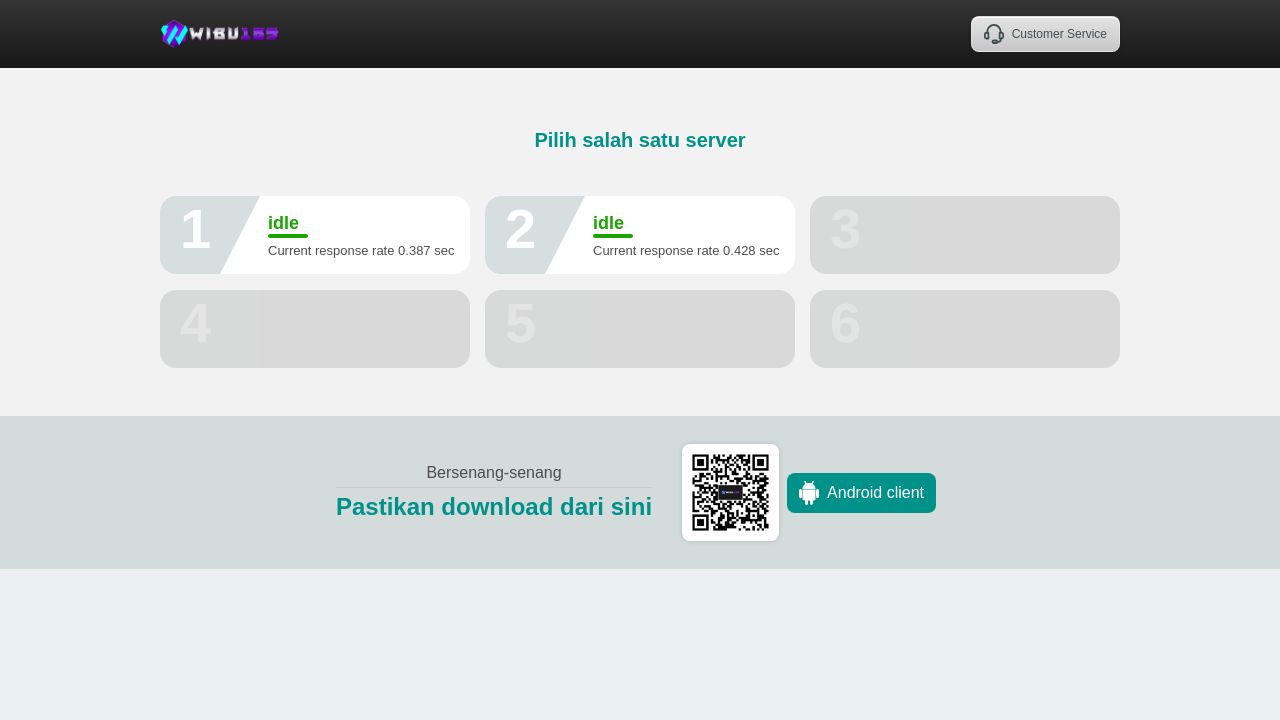Click disabled server 3 card

tap(965, 235)
